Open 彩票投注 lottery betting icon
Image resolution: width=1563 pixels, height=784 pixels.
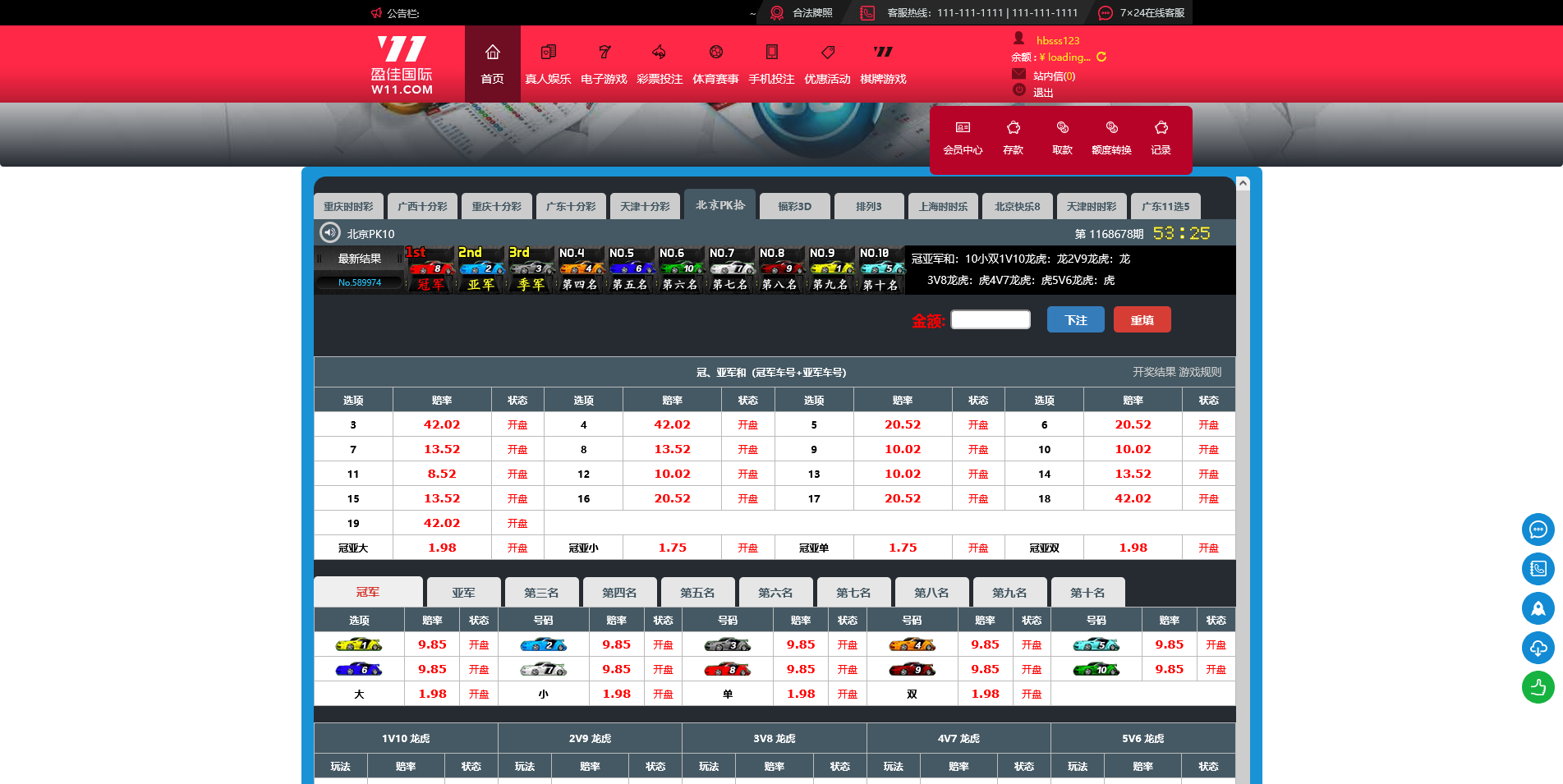(x=660, y=53)
